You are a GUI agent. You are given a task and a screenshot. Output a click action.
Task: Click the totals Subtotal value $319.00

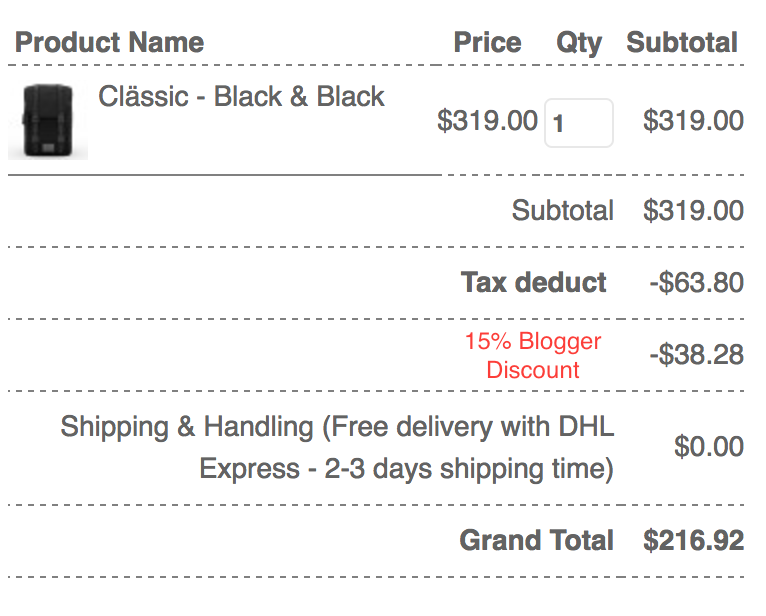(x=693, y=211)
